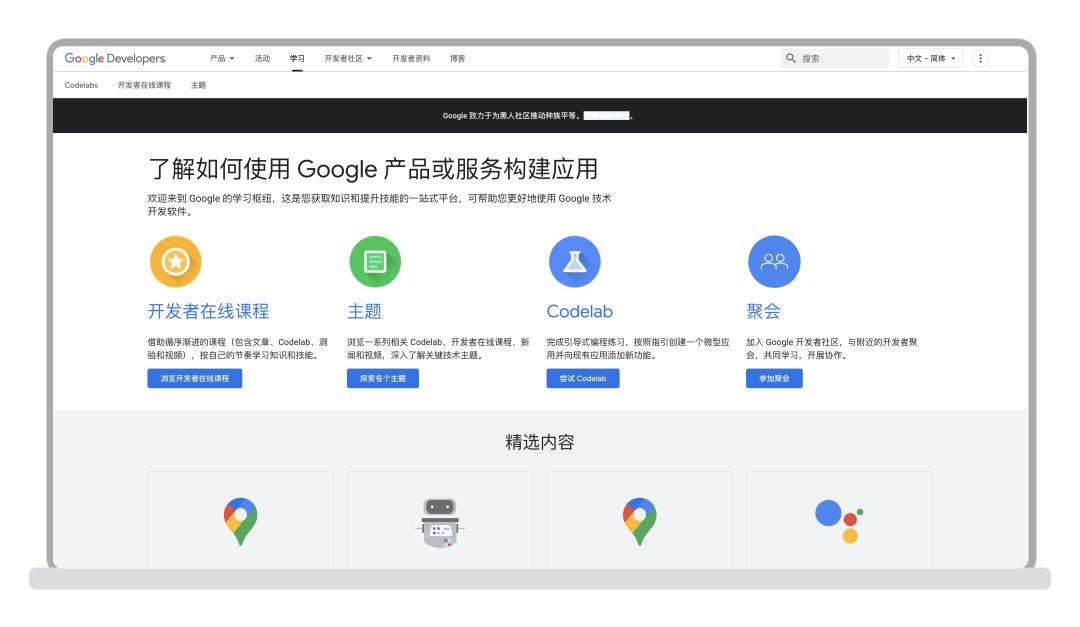Open the third card with Maps pin
1080x627 pixels.
639,520
